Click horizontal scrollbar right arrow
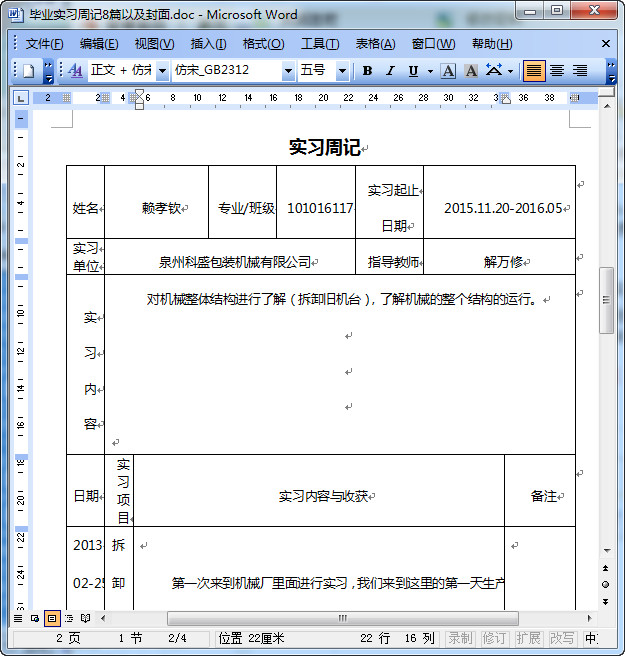This screenshot has height=656, width=625. pos(589,618)
